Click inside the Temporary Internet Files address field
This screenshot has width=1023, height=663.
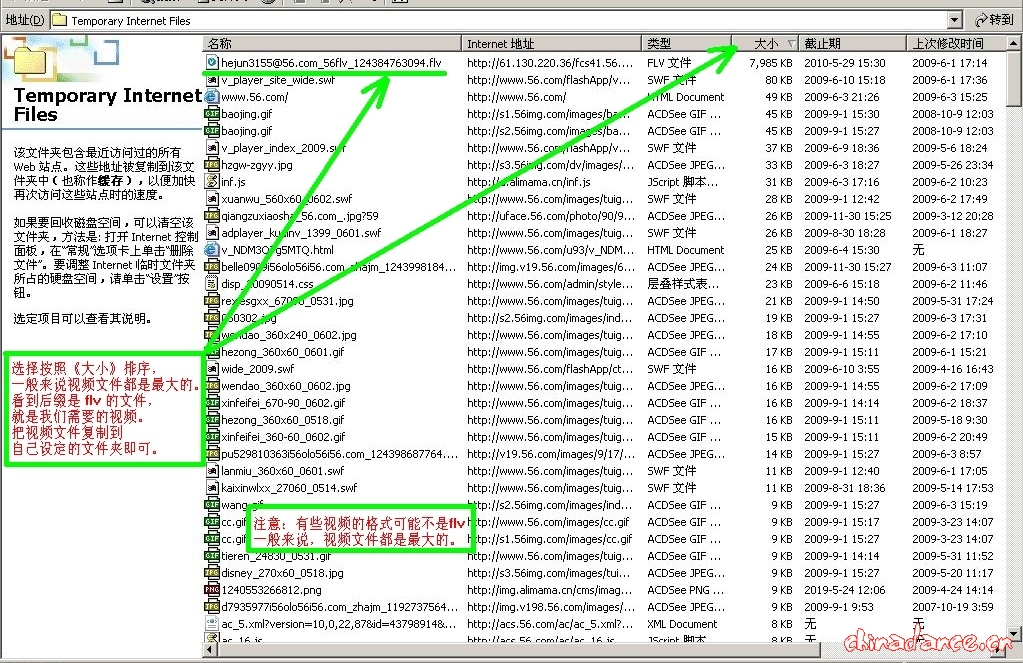500,20
